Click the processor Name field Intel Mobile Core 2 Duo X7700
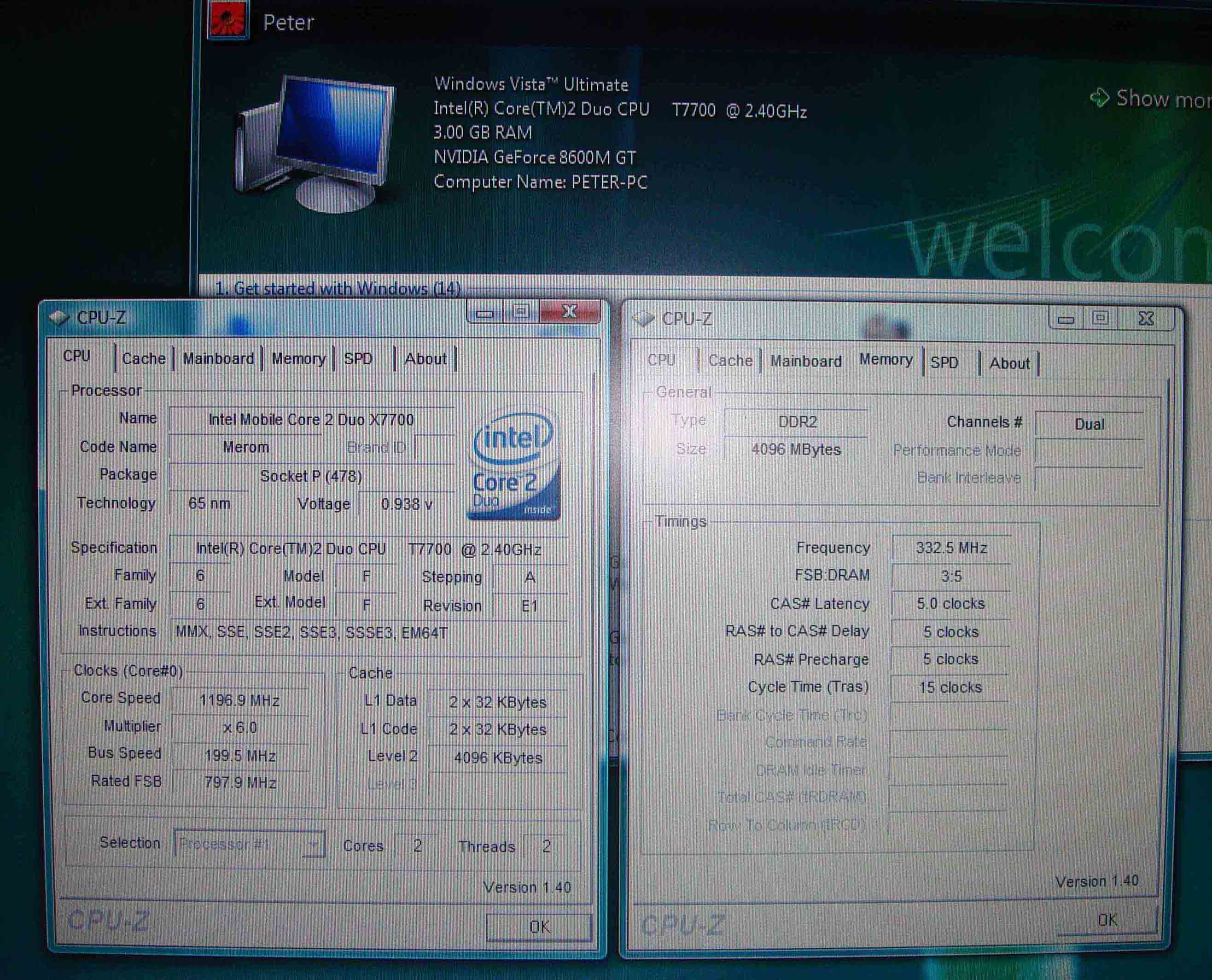The image size is (1212, 980). (x=311, y=420)
